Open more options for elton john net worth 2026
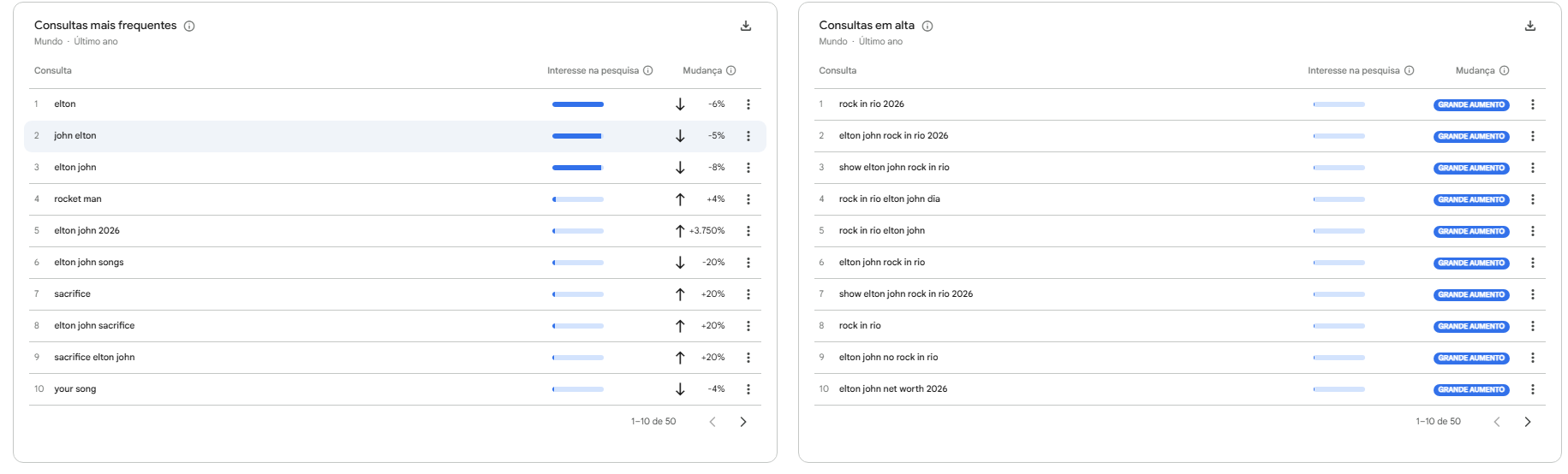The width and height of the screenshot is (1568, 474). [x=1533, y=389]
